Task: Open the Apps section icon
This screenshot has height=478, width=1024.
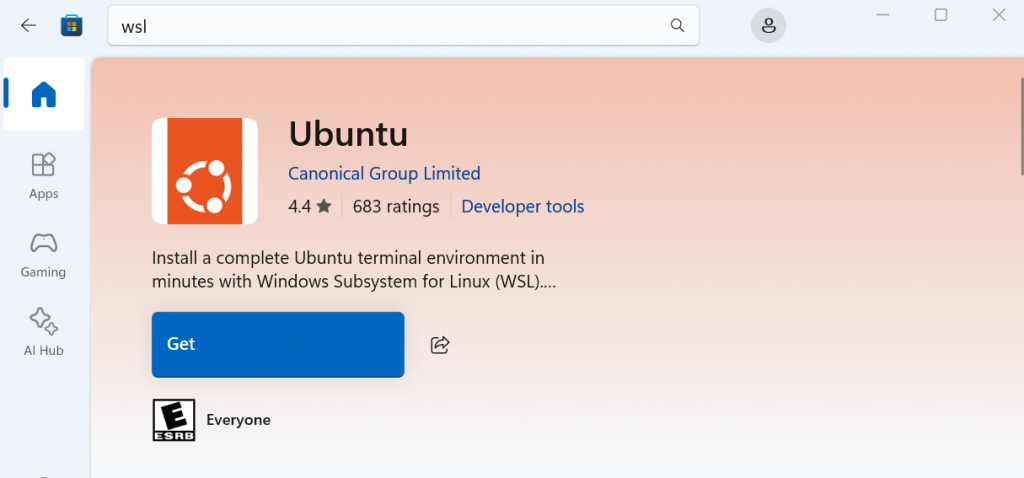Action: click(44, 164)
